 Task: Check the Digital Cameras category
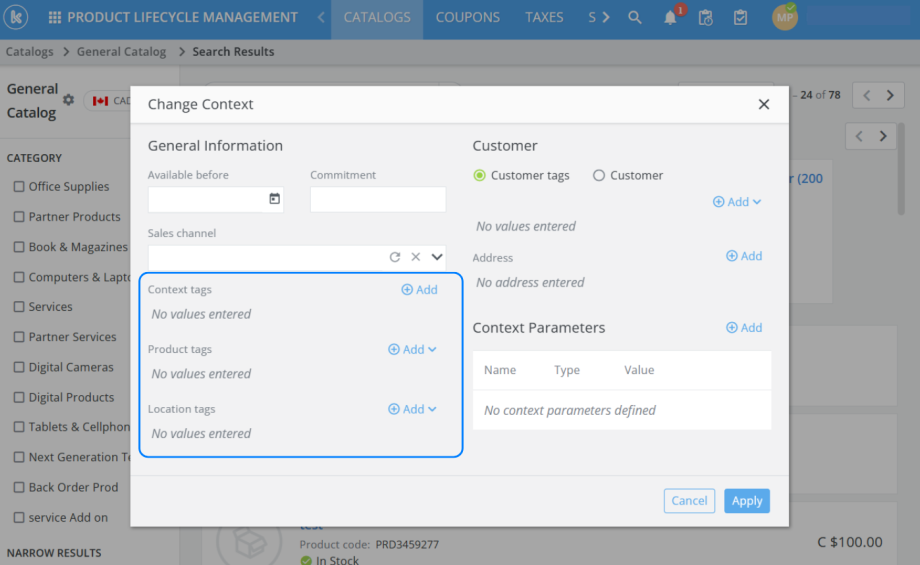click(19, 367)
